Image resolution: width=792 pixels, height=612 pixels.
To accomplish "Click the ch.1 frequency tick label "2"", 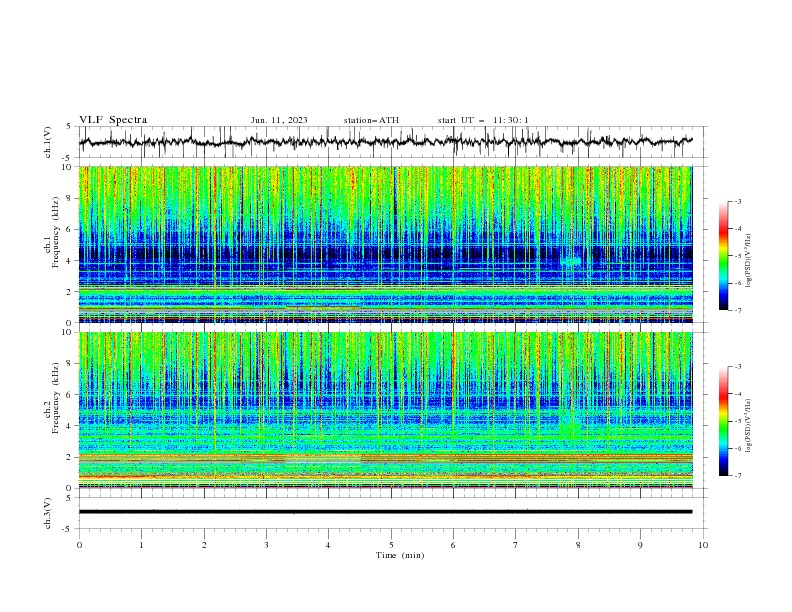I will point(70,292).
